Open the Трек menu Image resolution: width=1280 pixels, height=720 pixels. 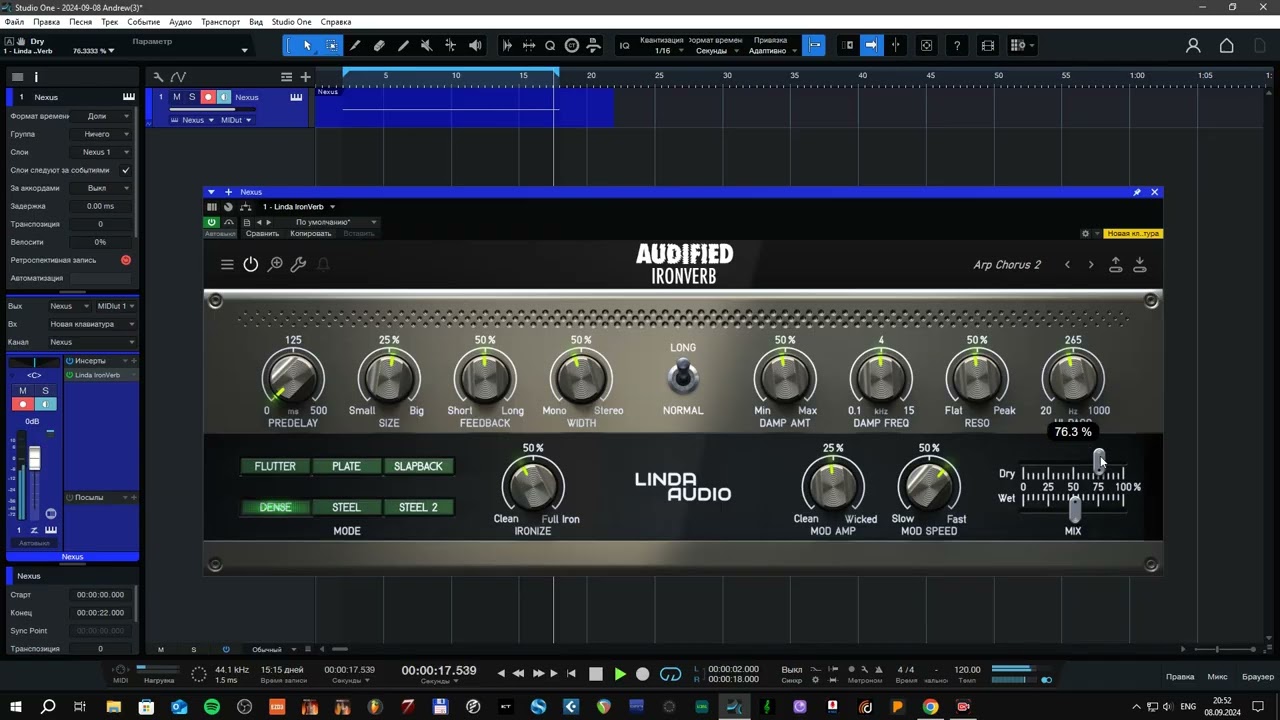pyautogui.click(x=110, y=22)
